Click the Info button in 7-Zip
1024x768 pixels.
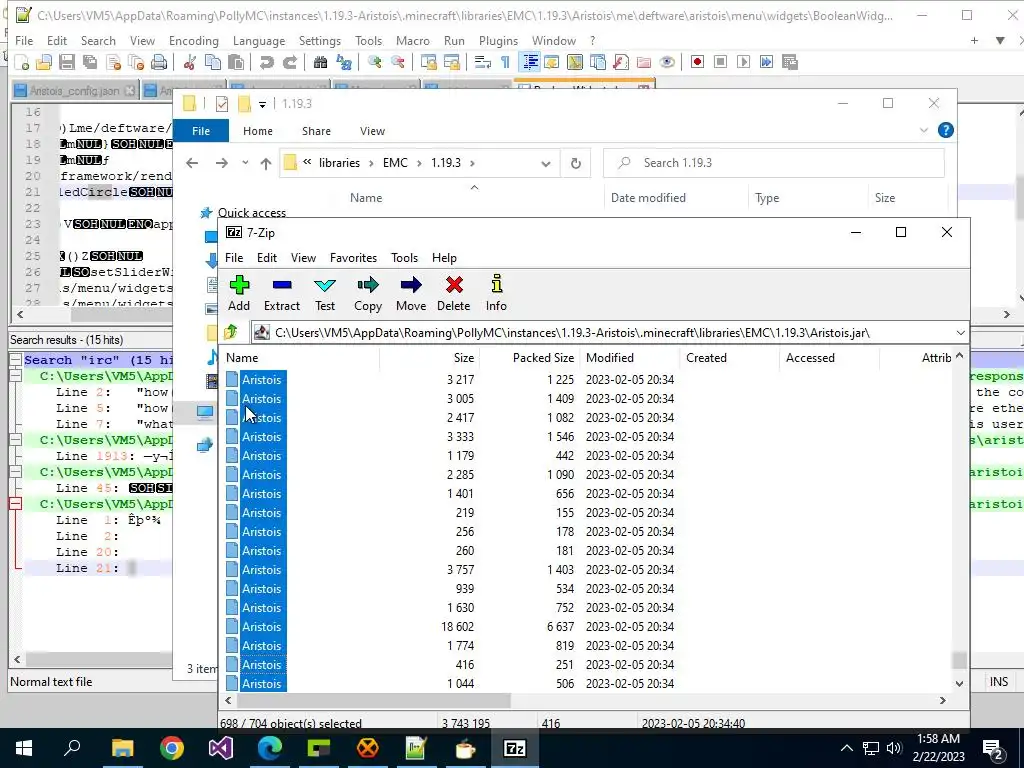[x=496, y=293]
